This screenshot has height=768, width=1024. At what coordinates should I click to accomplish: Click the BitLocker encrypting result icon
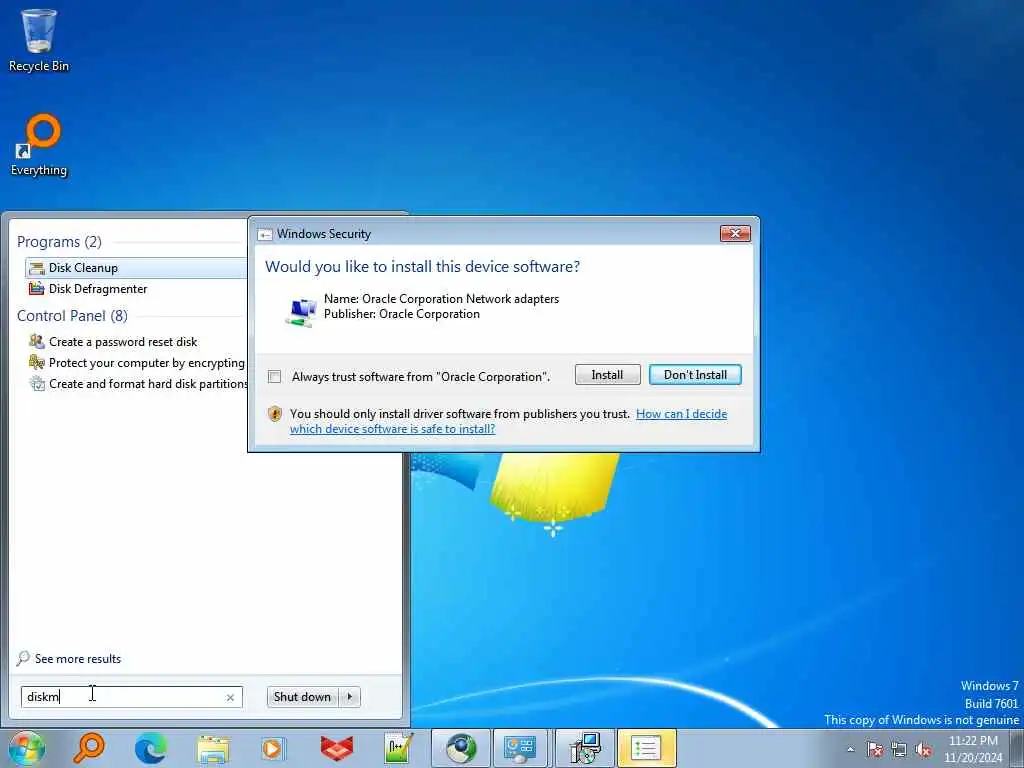(37, 362)
